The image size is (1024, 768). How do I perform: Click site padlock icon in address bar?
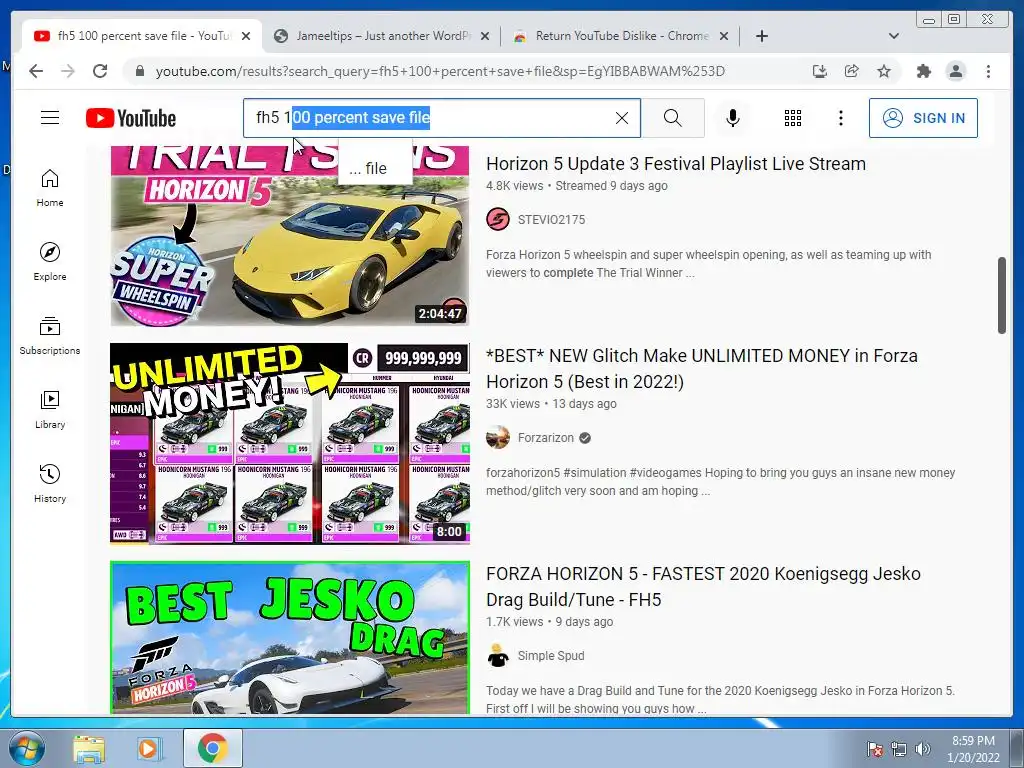139,71
